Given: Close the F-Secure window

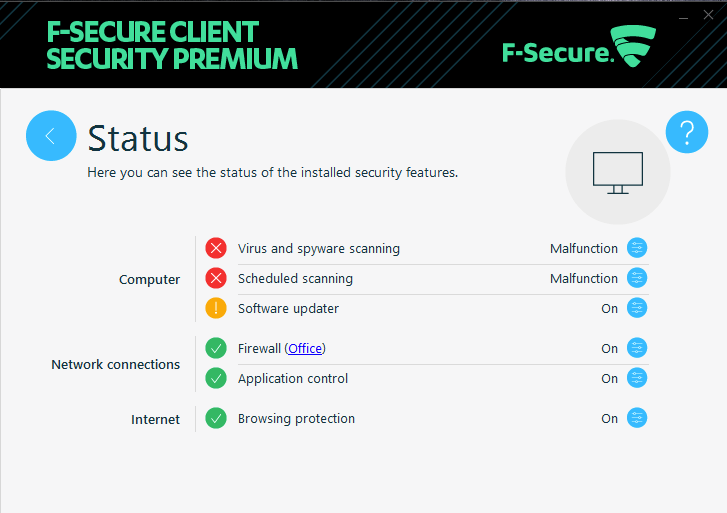Looking at the screenshot, I should tap(711, 16).
